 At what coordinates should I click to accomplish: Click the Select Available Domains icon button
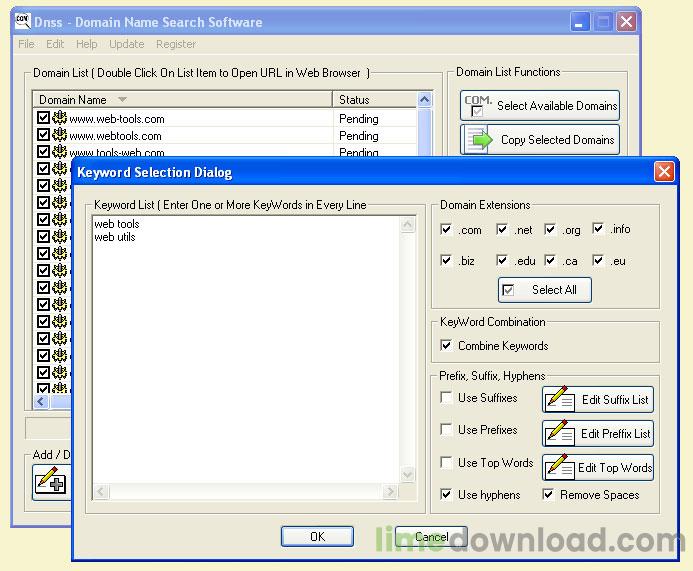click(478, 106)
